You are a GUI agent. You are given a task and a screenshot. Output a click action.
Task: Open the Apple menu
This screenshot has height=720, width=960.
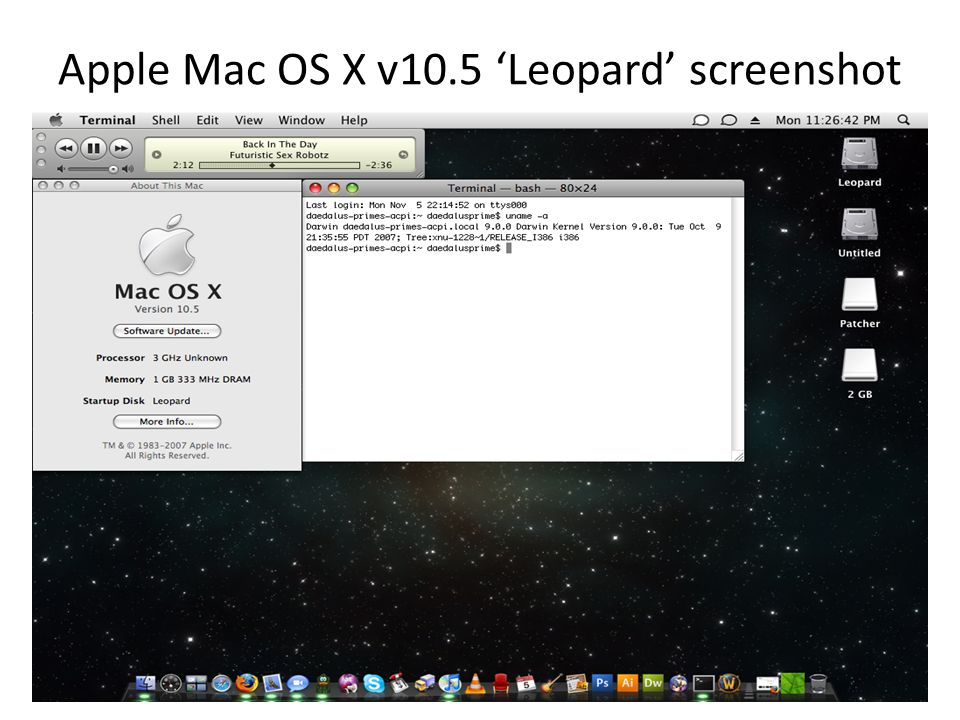pos(56,120)
